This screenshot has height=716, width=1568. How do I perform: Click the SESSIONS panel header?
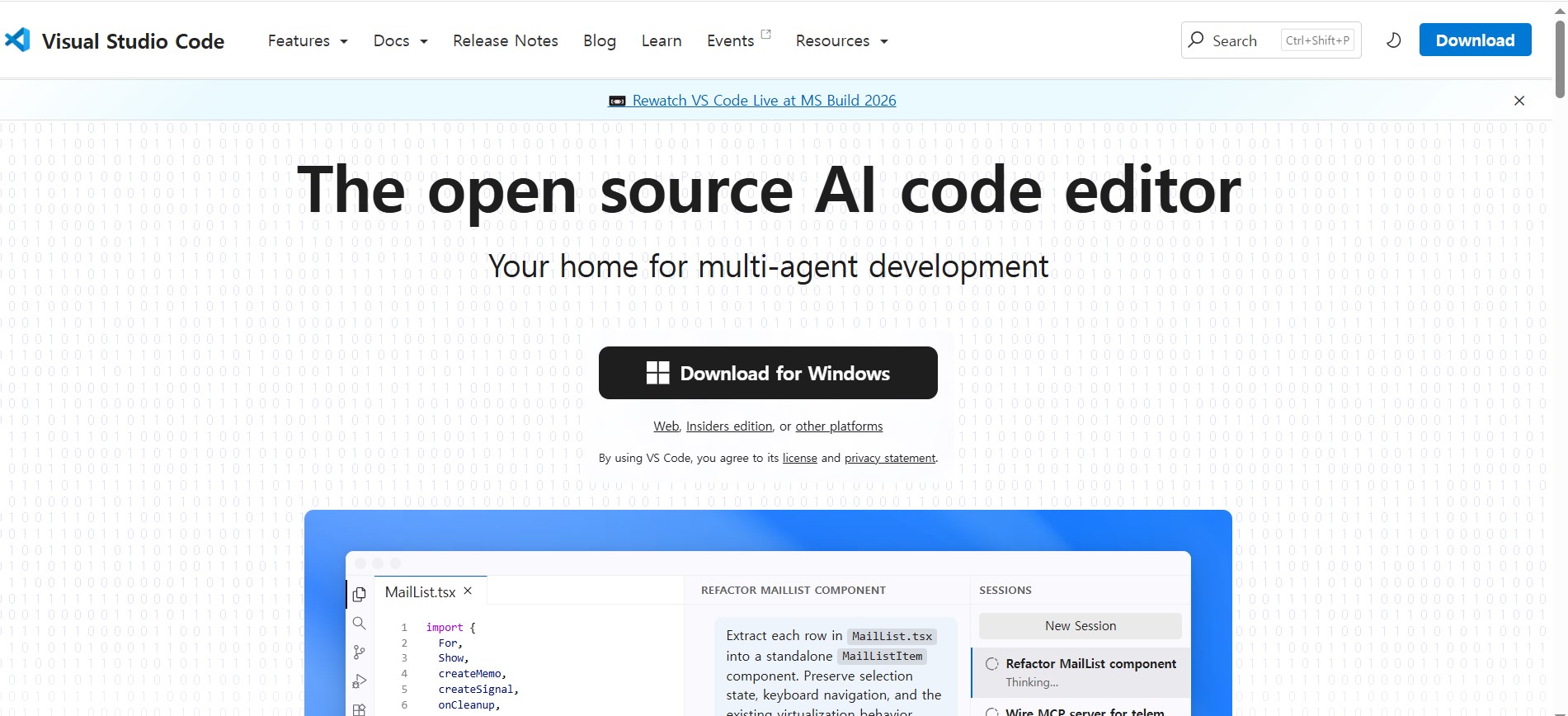click(1005, 590)
